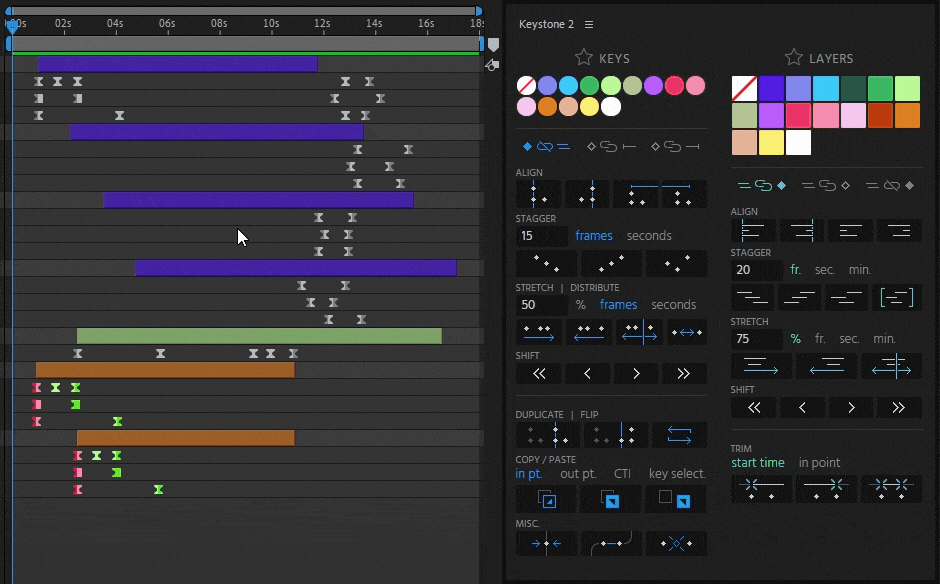
Task: Click the fourth Keys align icon
Action: coord(684,194)
